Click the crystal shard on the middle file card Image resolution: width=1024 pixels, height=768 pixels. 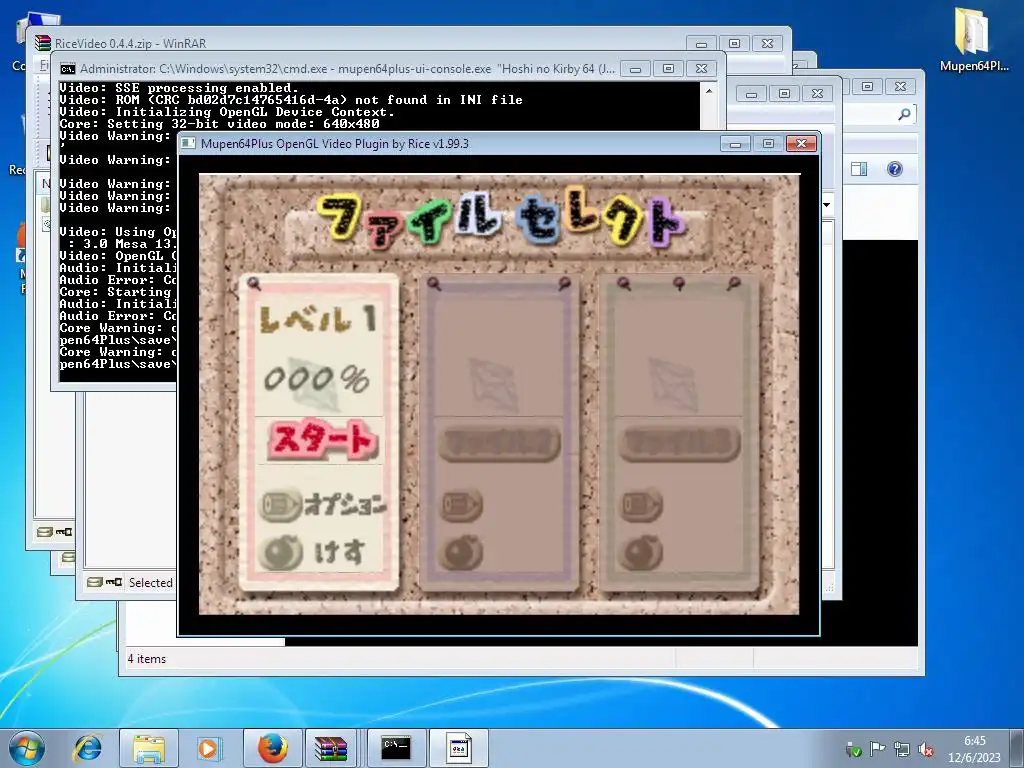pyautogui.click(x=494, y=384)
